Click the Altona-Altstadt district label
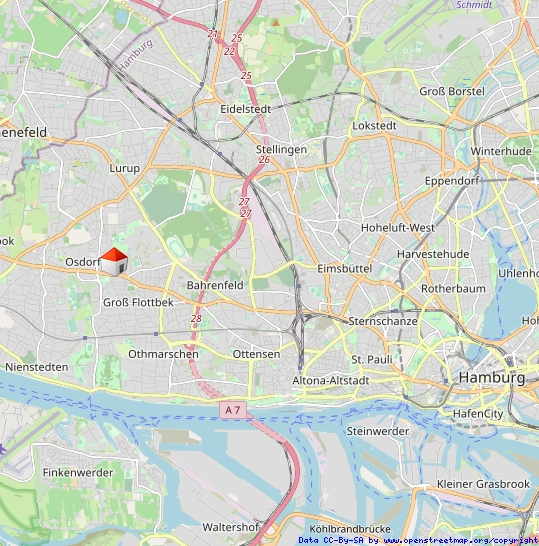 coord(330,381)
